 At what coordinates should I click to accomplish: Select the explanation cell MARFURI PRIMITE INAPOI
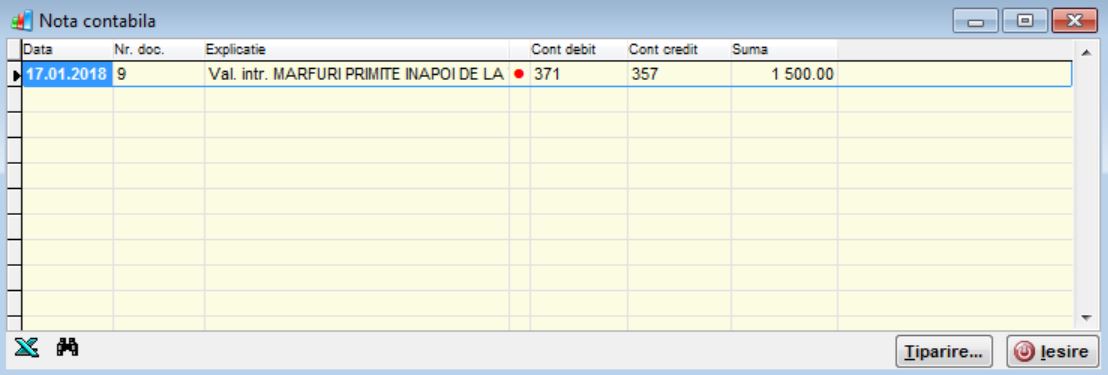click(357, 74)
